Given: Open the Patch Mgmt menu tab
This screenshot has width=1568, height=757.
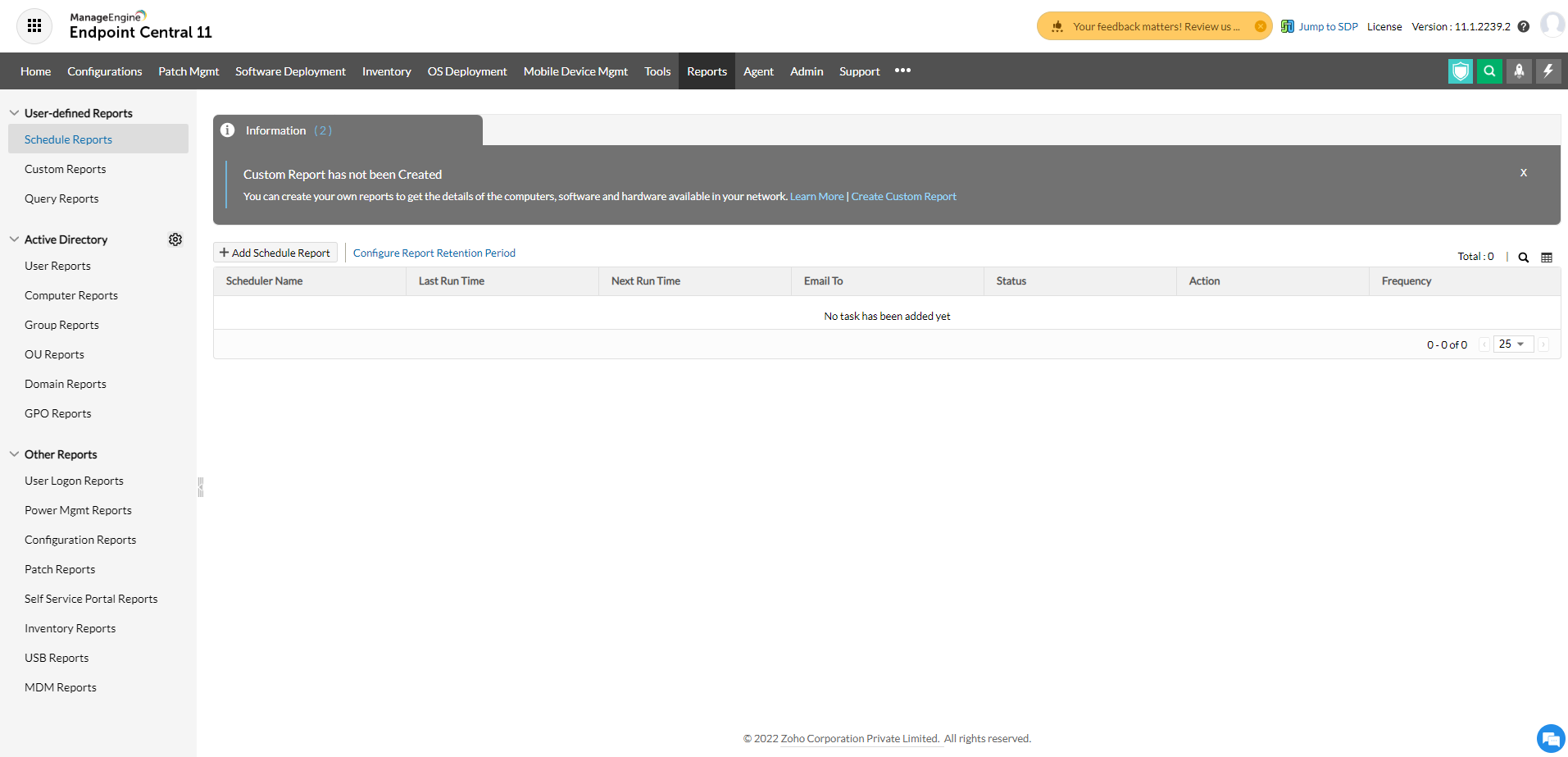Looking at the screenshot, I should click(189, 71).
